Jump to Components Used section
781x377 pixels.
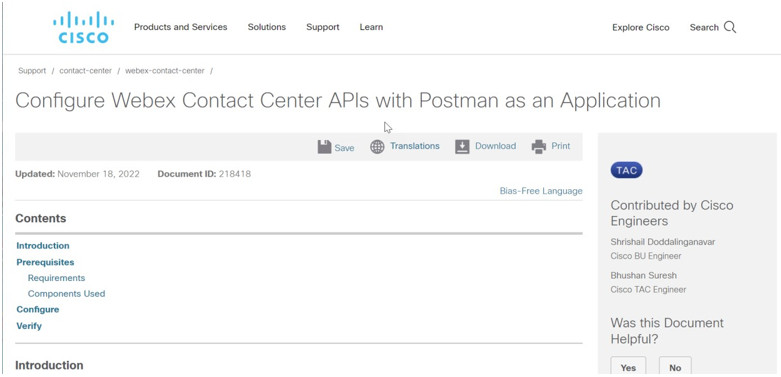point(66,294)
